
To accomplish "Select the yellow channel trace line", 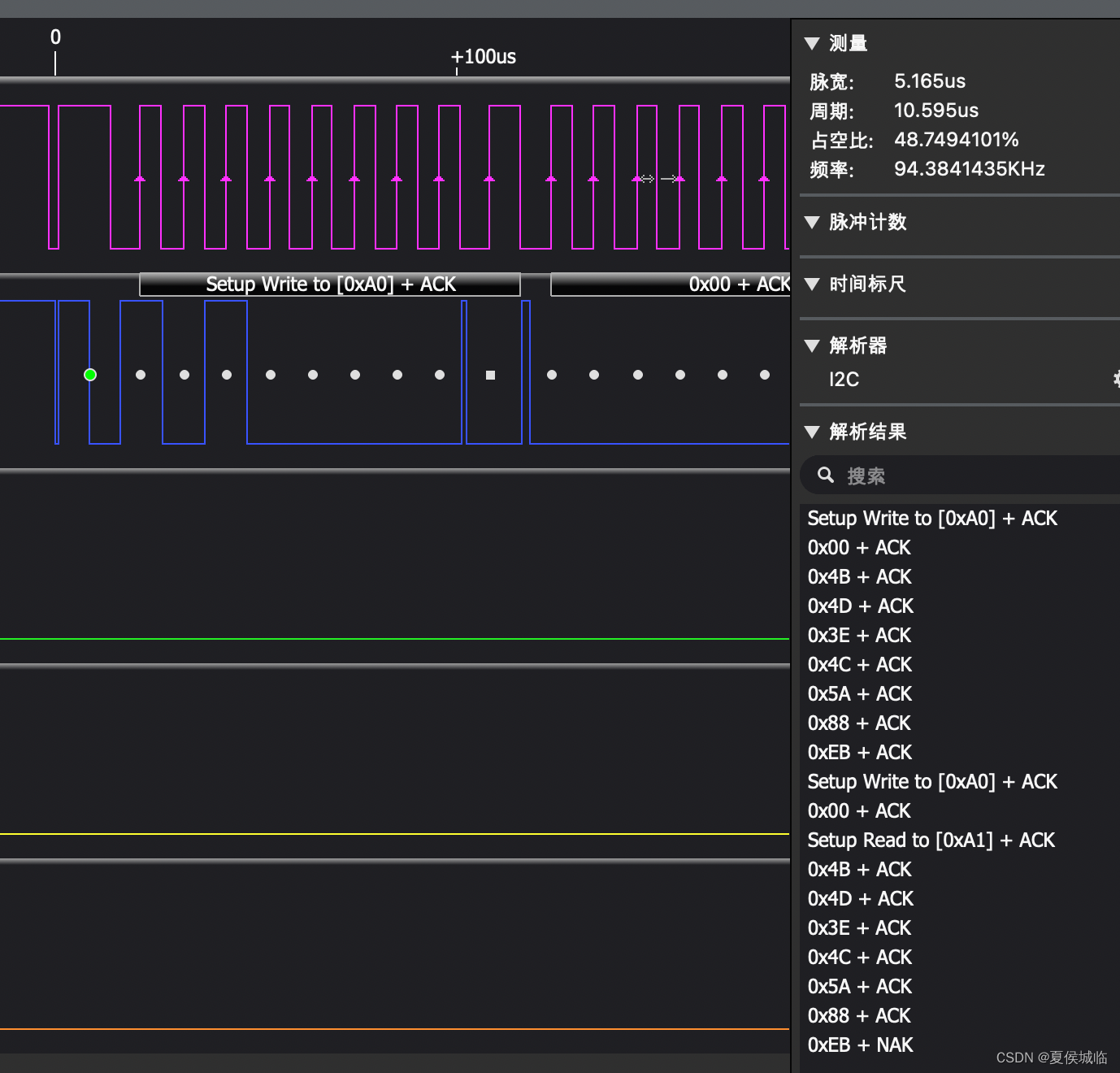I will (x=395, y=834).
